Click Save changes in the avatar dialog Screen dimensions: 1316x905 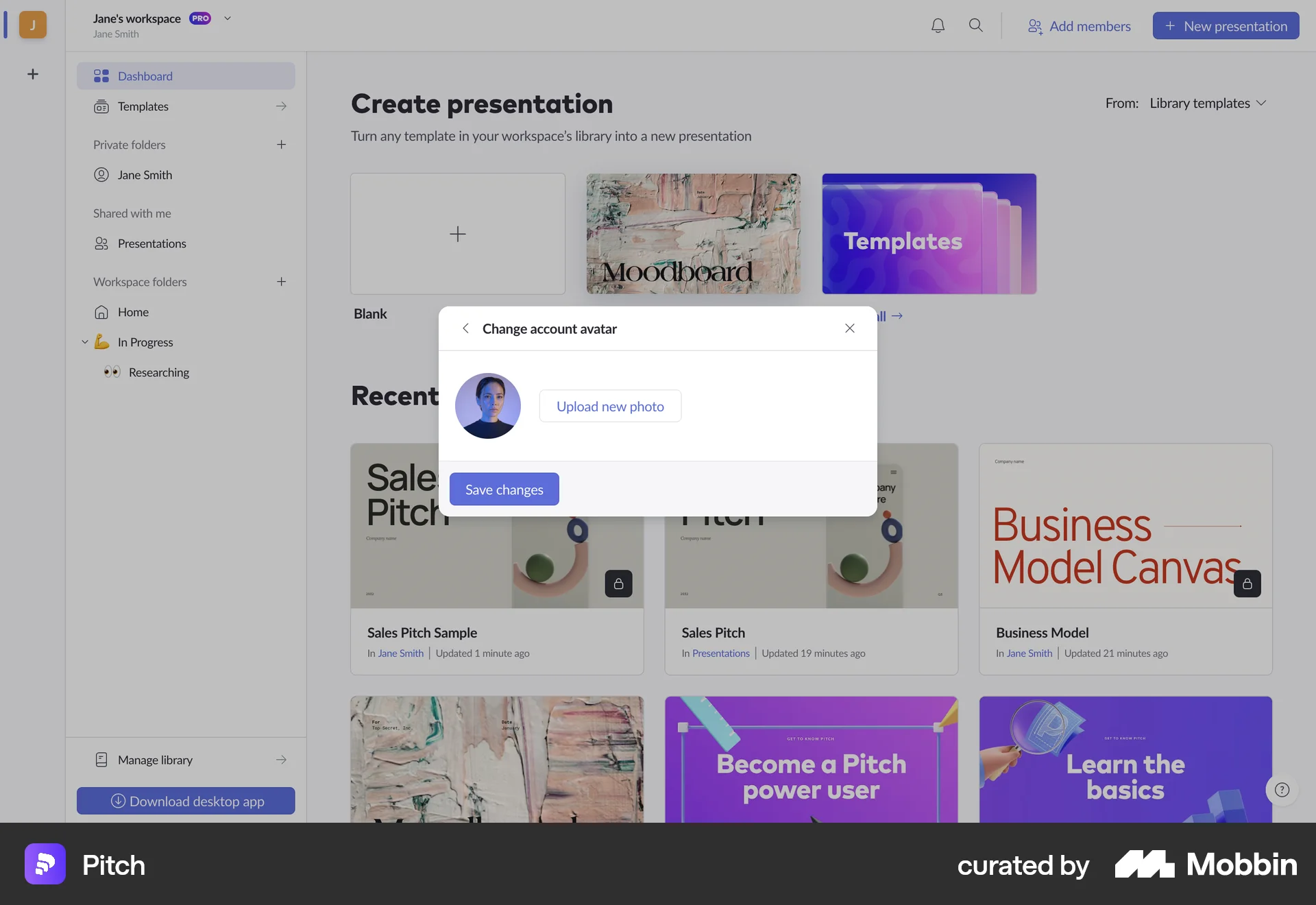(504, 489)
